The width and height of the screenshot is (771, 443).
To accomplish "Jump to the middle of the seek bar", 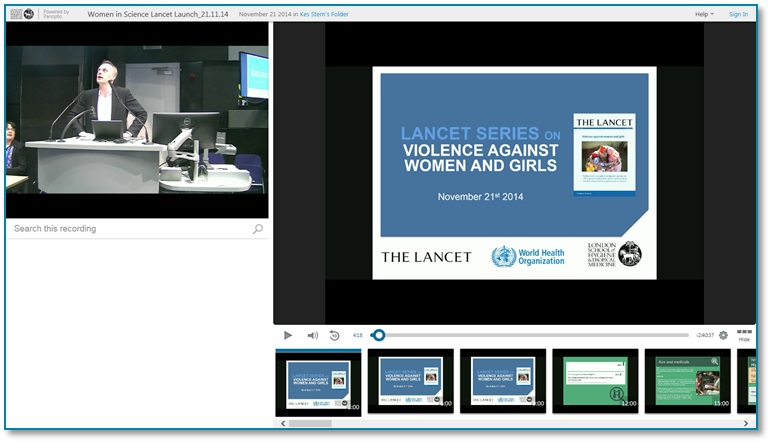I will coord(530,335).
